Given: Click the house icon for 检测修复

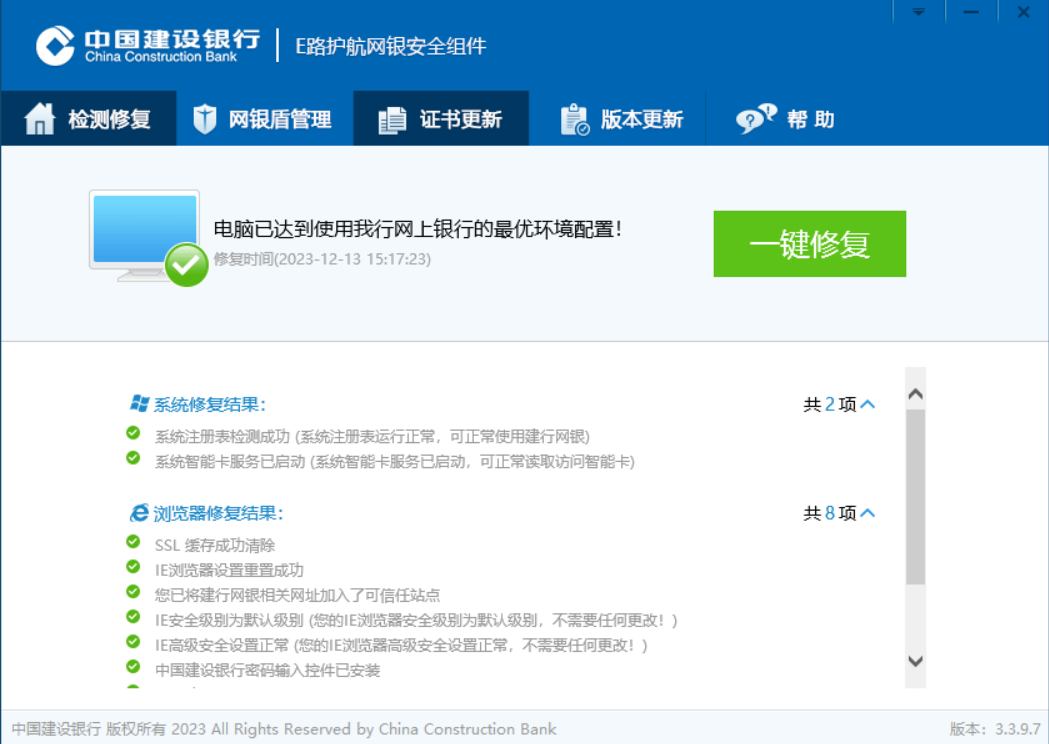Looking at the screenshot, I should click(x=40, y=119).
